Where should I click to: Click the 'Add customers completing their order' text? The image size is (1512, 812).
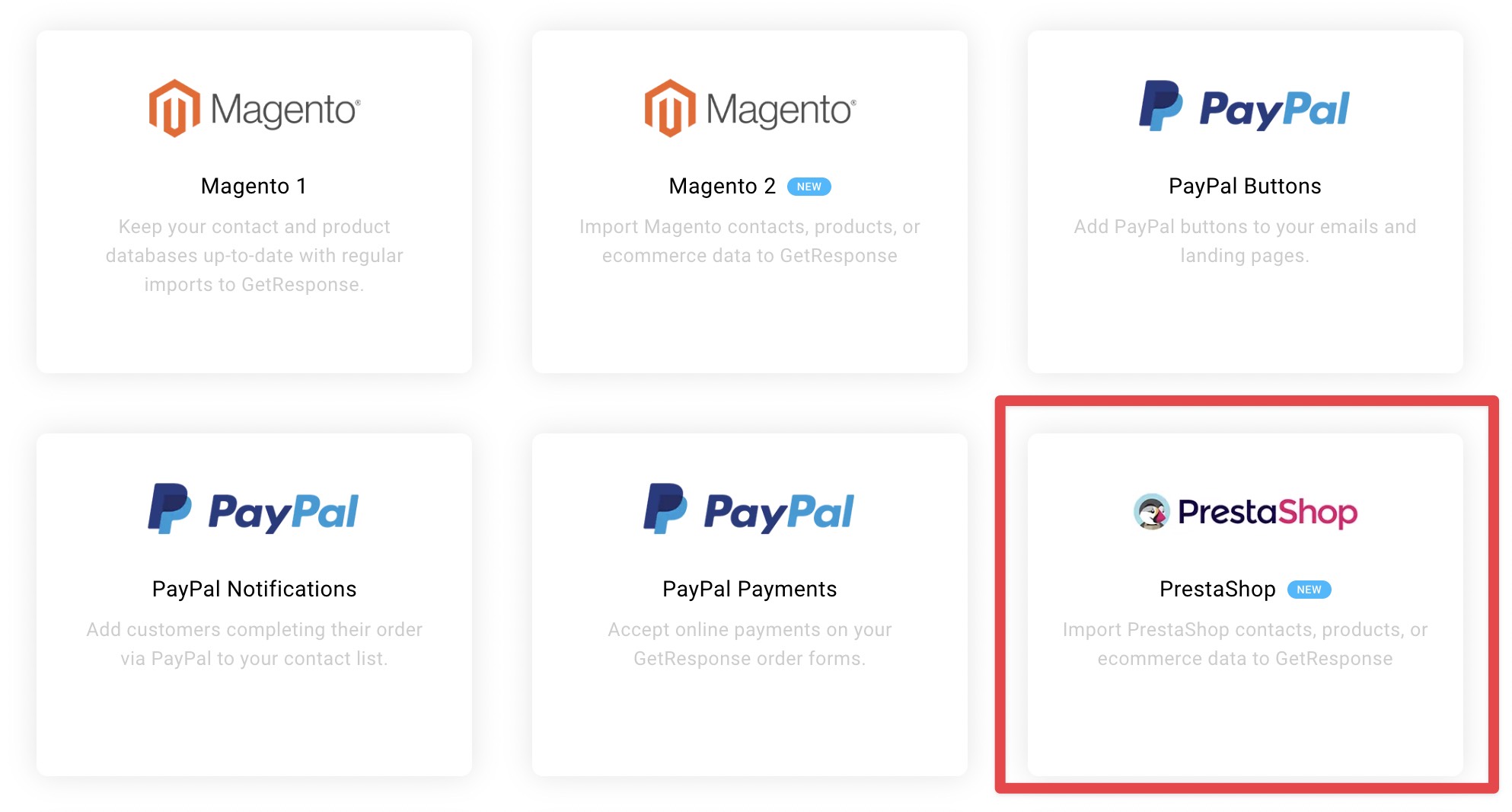pos(254,644)
